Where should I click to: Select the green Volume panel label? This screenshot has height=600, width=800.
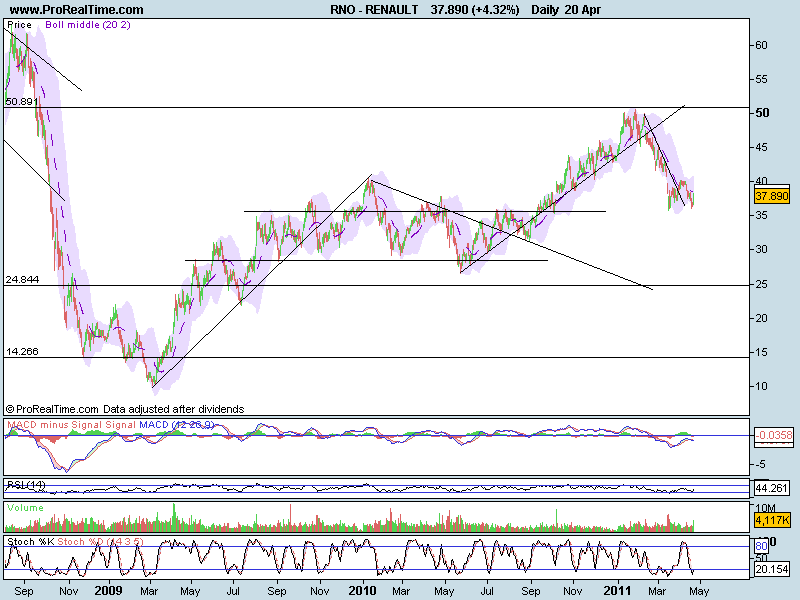pyautogui.click(x=25, y=508)
